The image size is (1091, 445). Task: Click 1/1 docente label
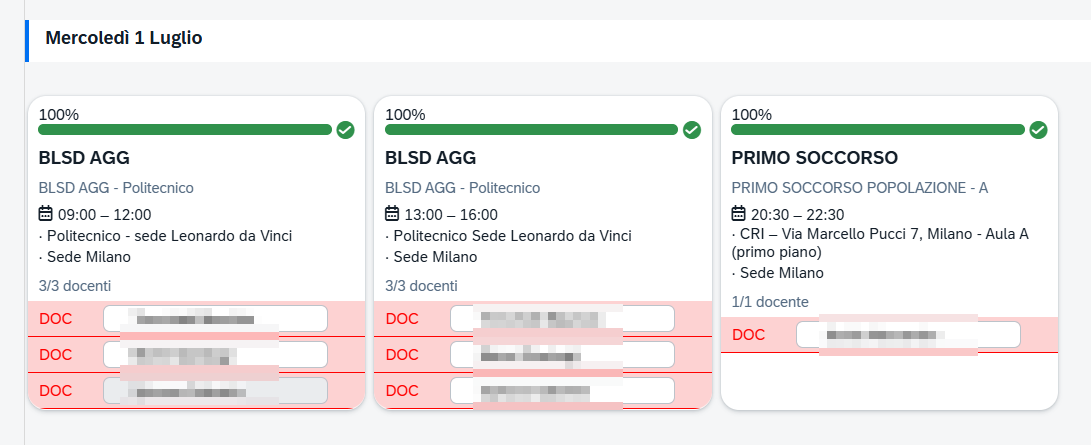(x=770, y=302)
